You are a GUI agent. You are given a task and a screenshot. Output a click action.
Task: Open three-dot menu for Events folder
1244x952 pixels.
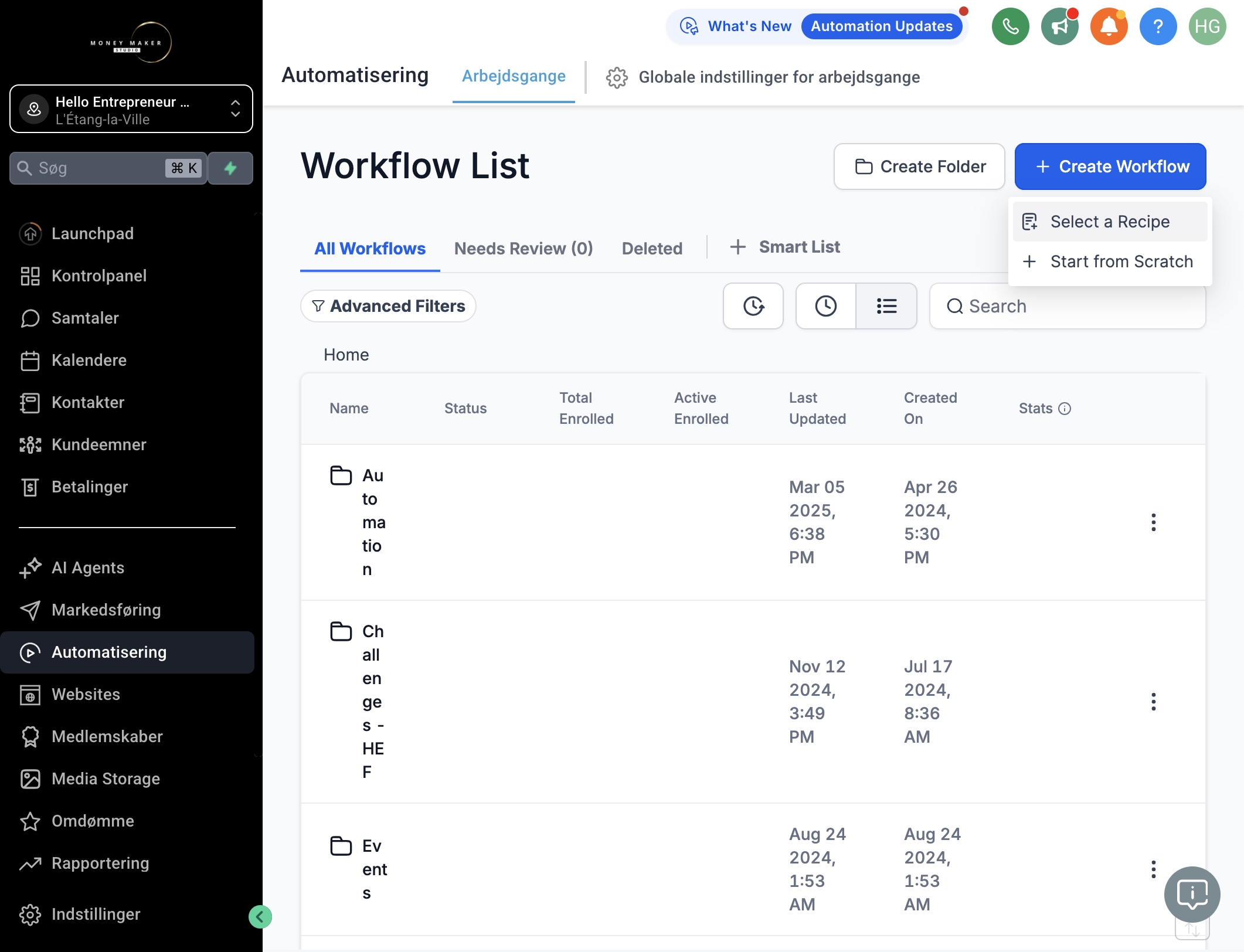[x=1153, y=869]
